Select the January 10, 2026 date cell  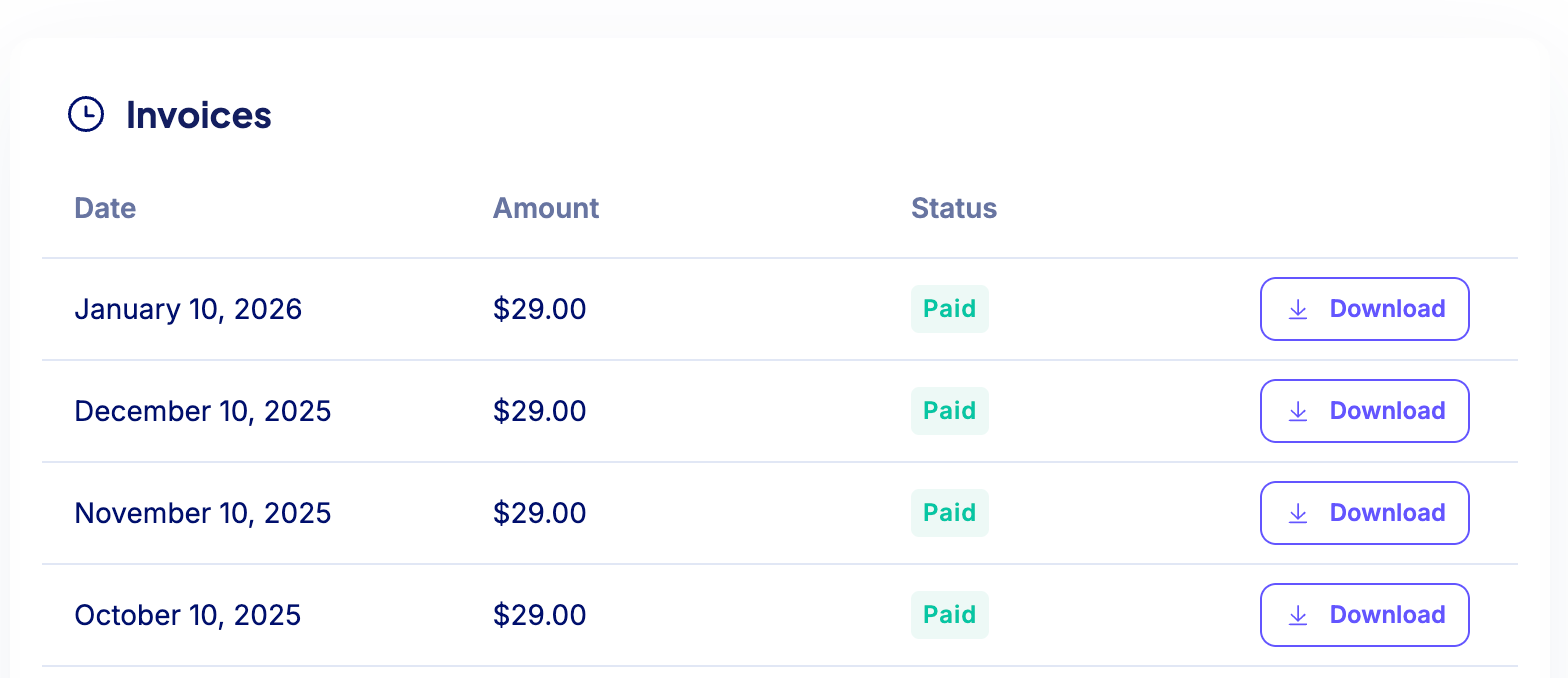(x=188, y=309)
